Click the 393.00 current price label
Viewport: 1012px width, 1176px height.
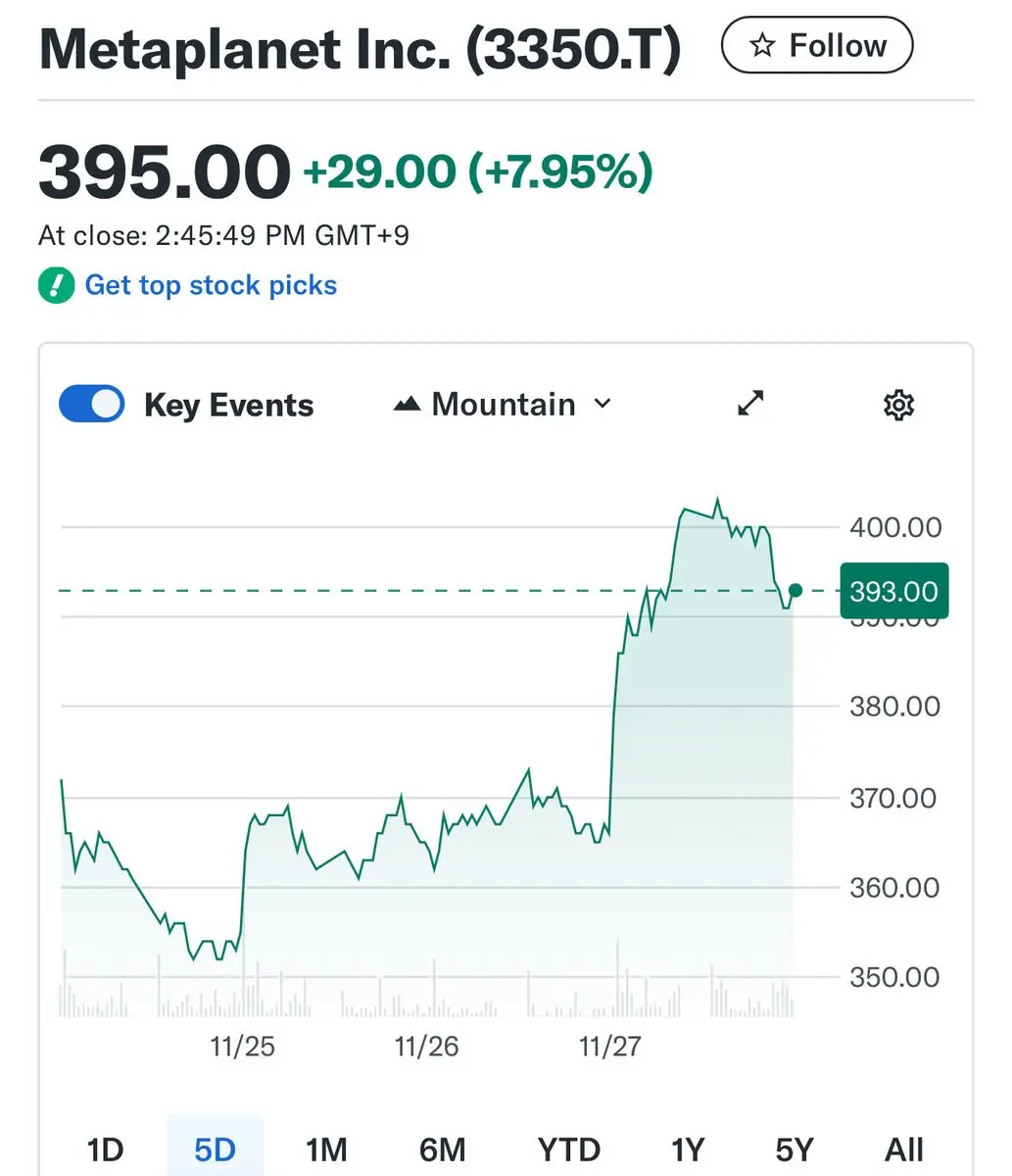[893, 591]
